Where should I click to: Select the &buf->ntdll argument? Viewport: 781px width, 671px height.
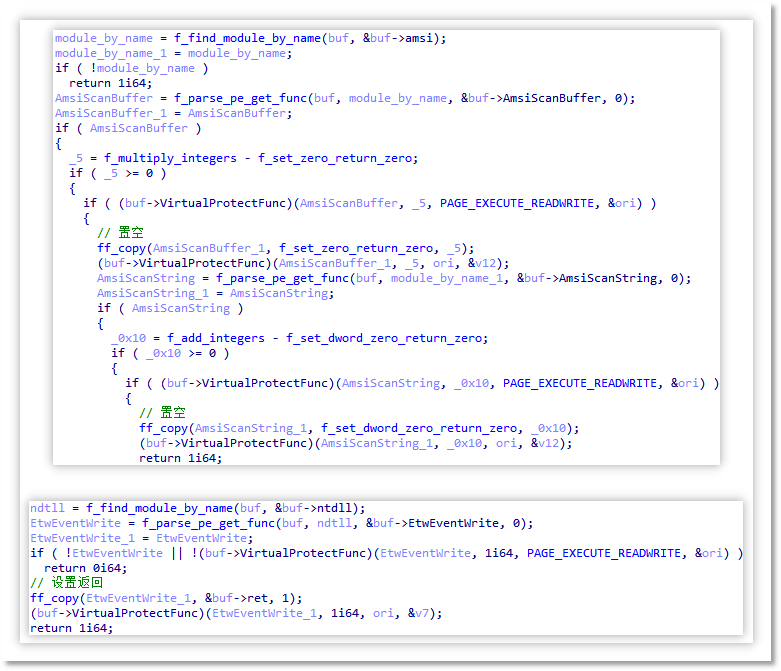point(326,508)
